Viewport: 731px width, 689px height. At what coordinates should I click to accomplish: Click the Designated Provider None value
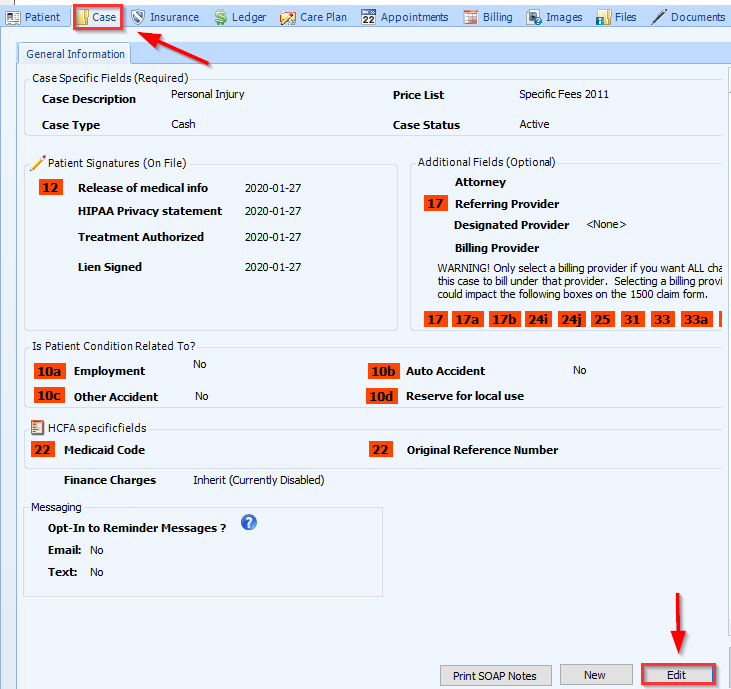coord(606,225)
